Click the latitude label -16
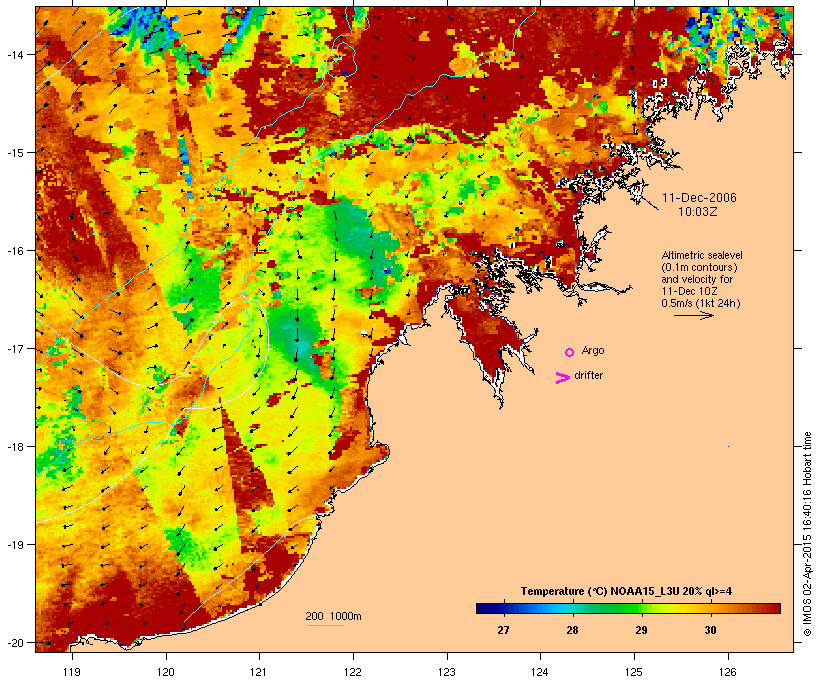Viewport: 820px width, 680px height. coord(15,251)
